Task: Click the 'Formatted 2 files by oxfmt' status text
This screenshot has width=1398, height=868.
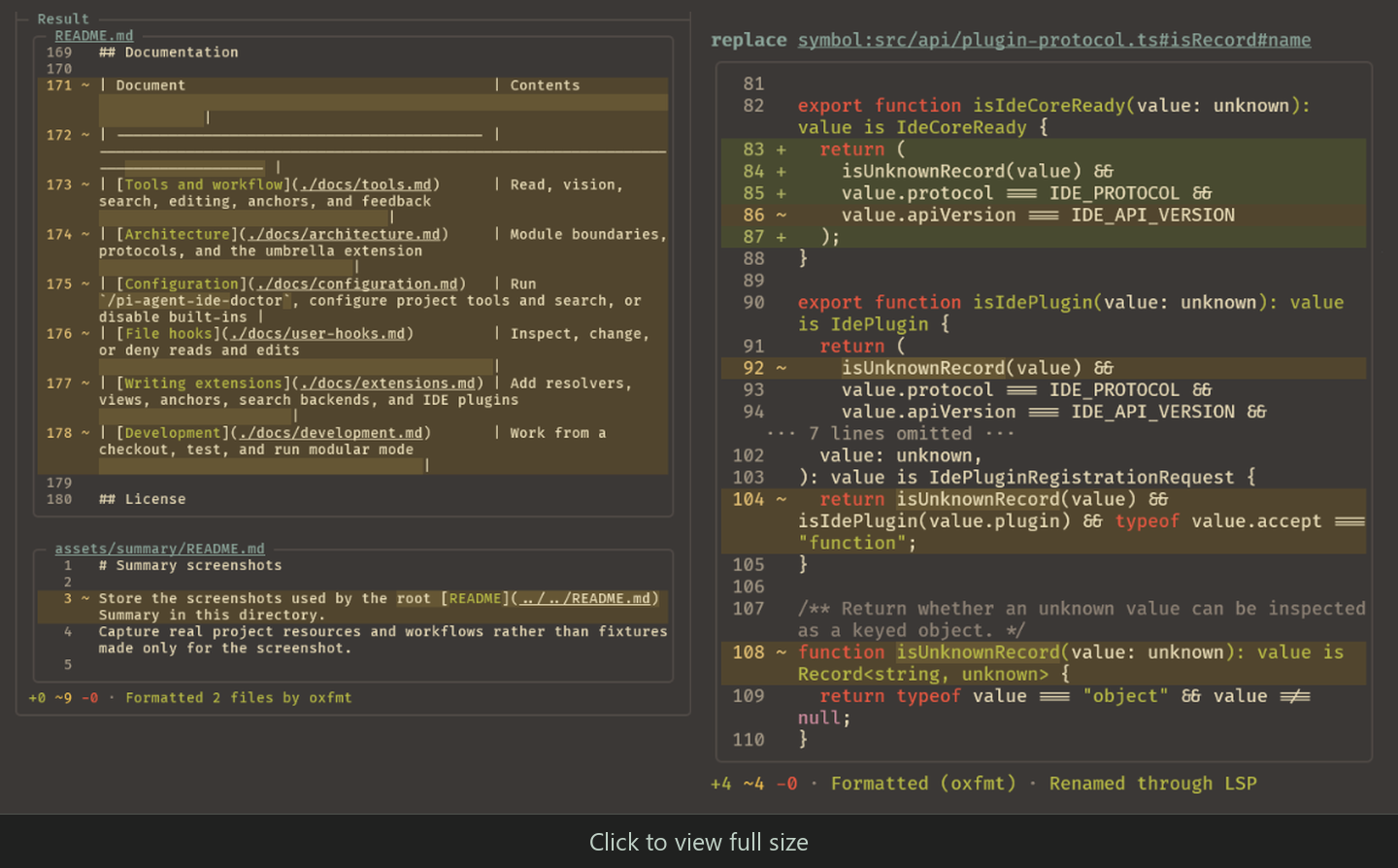Action: (x=239, y=697)
